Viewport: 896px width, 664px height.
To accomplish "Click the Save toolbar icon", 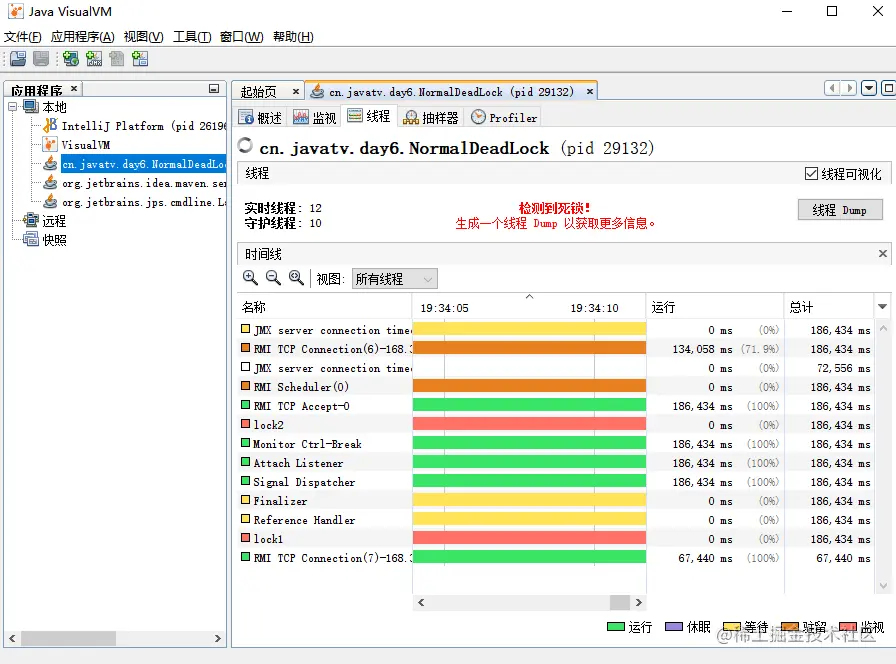I will (41, 58).
